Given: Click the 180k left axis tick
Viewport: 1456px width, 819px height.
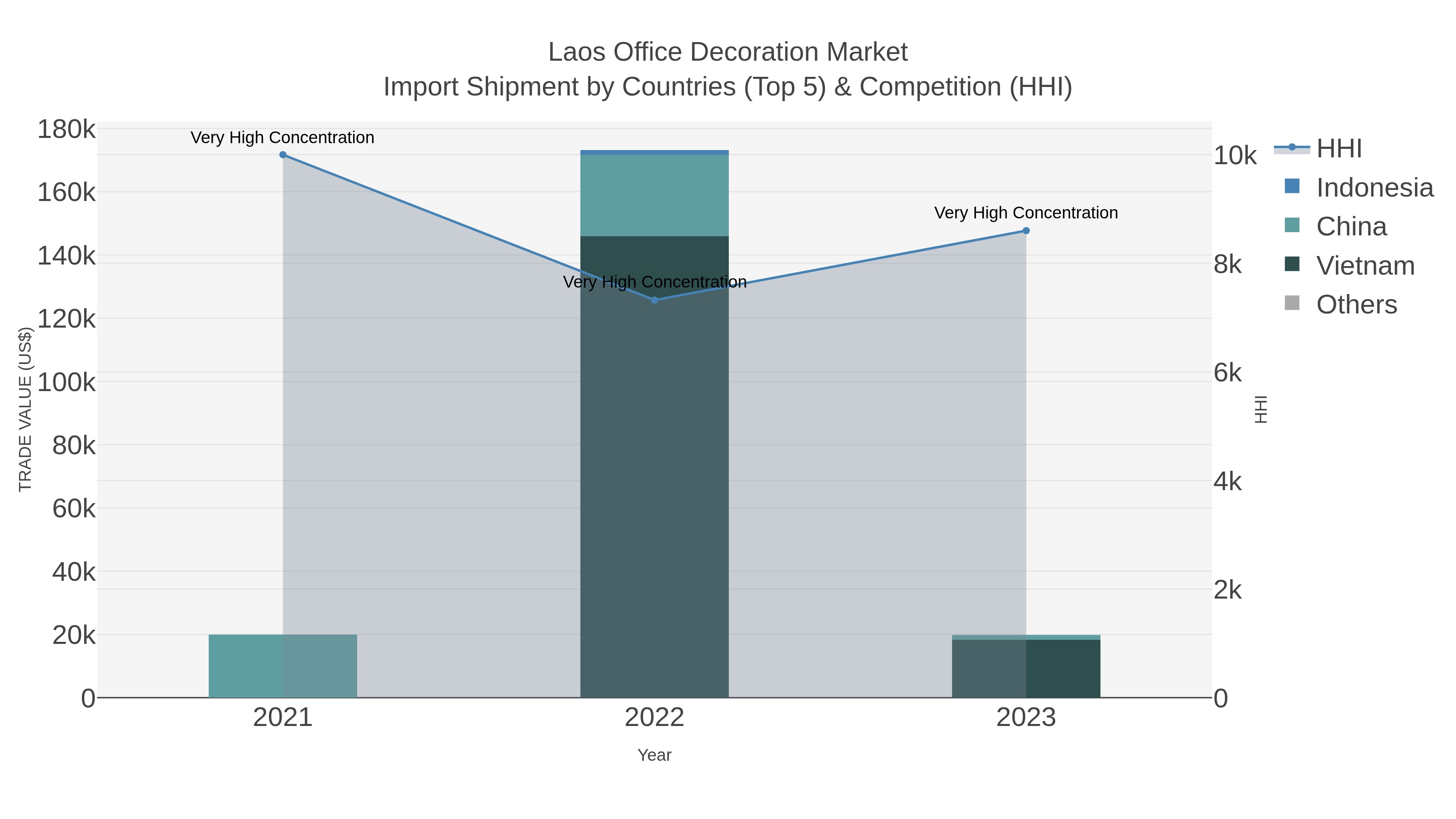Looking at the screenshot, I should click(66, 129).
